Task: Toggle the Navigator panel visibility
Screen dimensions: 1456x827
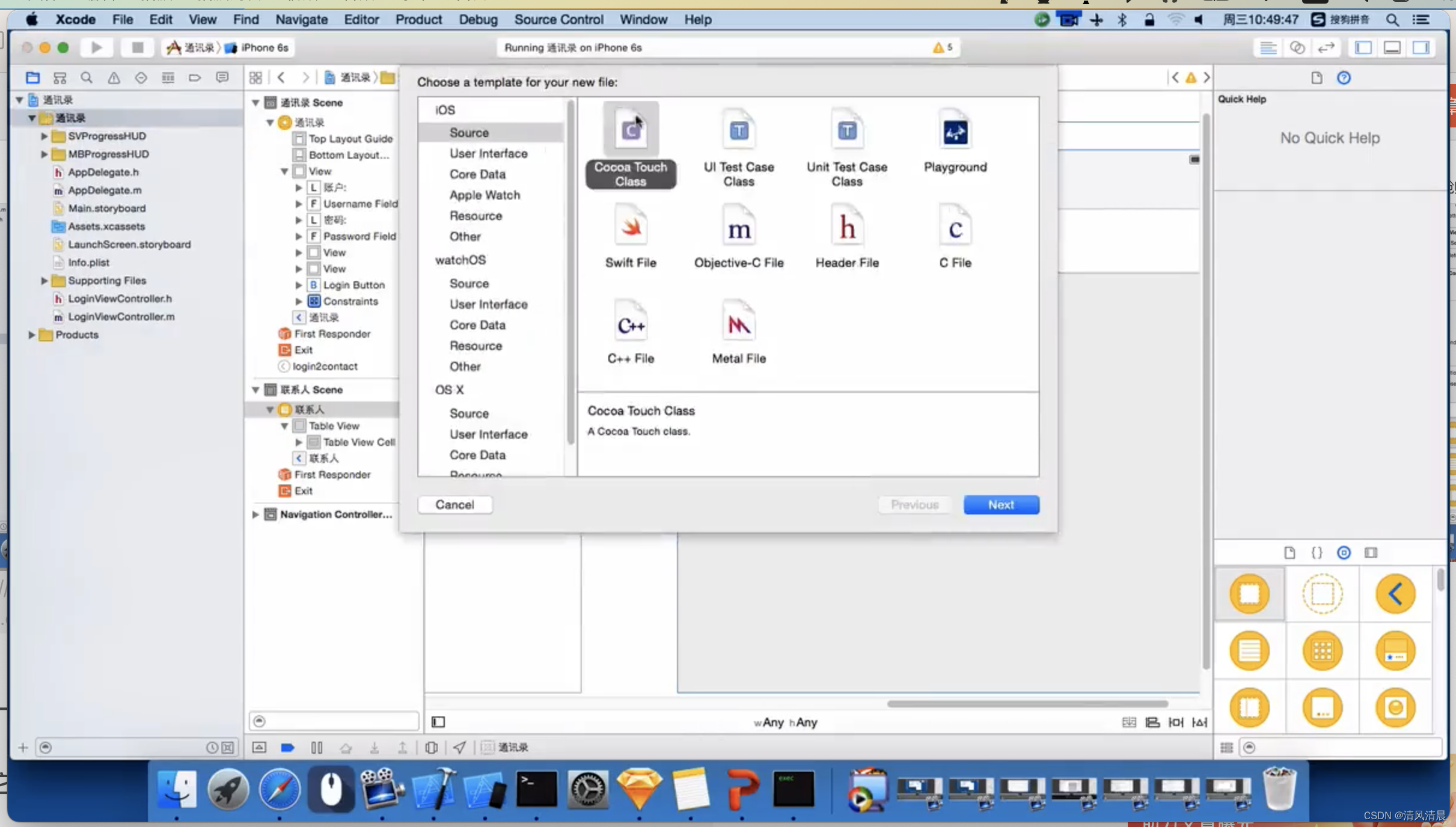Action: pyautogui.click(x=1363, y=47)
